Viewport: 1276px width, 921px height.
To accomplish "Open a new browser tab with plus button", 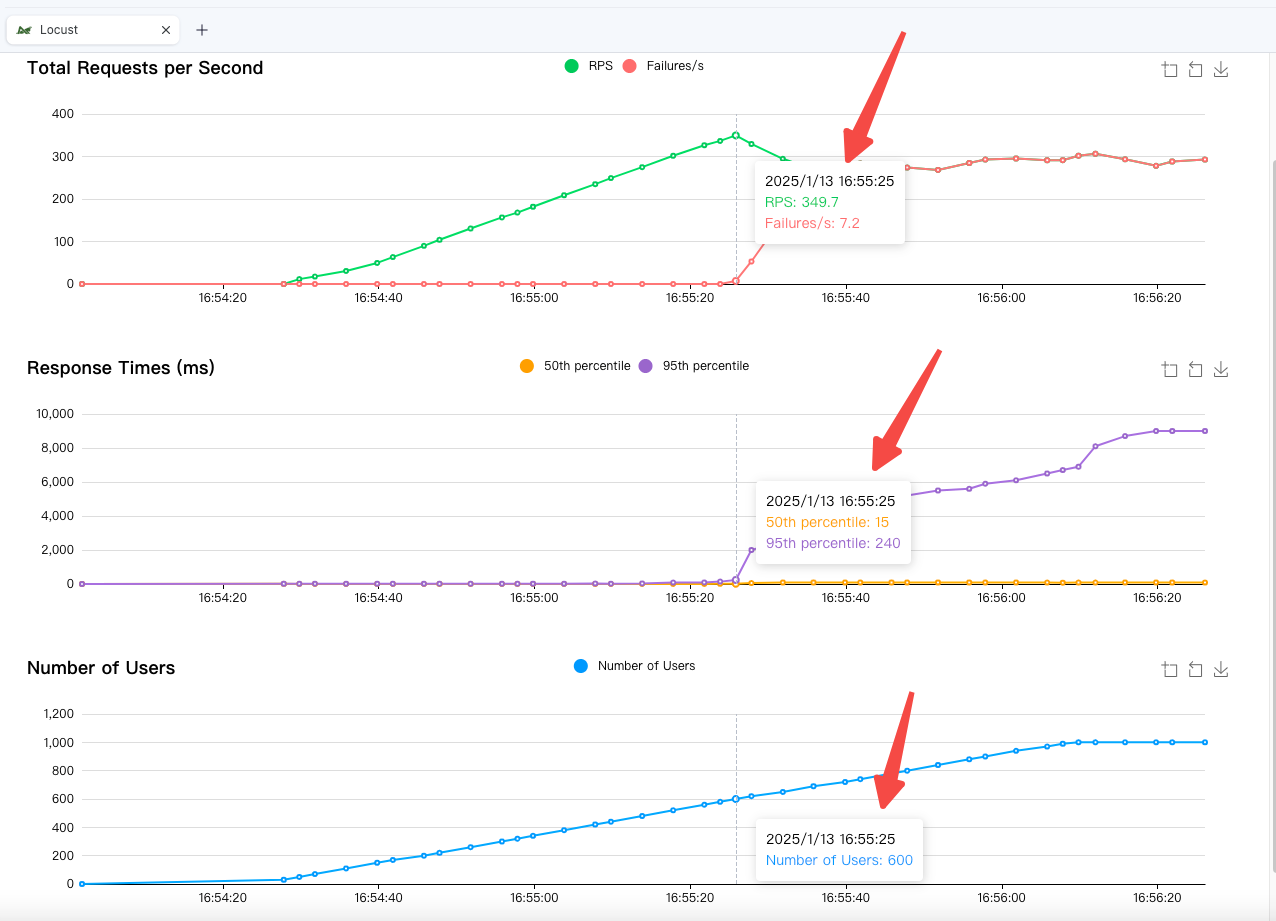I will [202, 30].
